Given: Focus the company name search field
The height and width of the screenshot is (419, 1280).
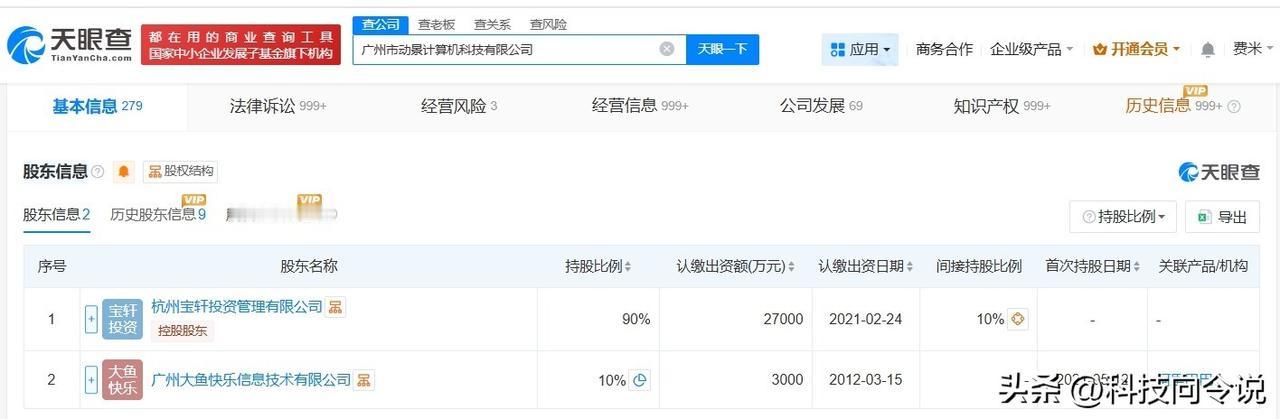Looking at the screenshot, I should click(x=519, y=49).
